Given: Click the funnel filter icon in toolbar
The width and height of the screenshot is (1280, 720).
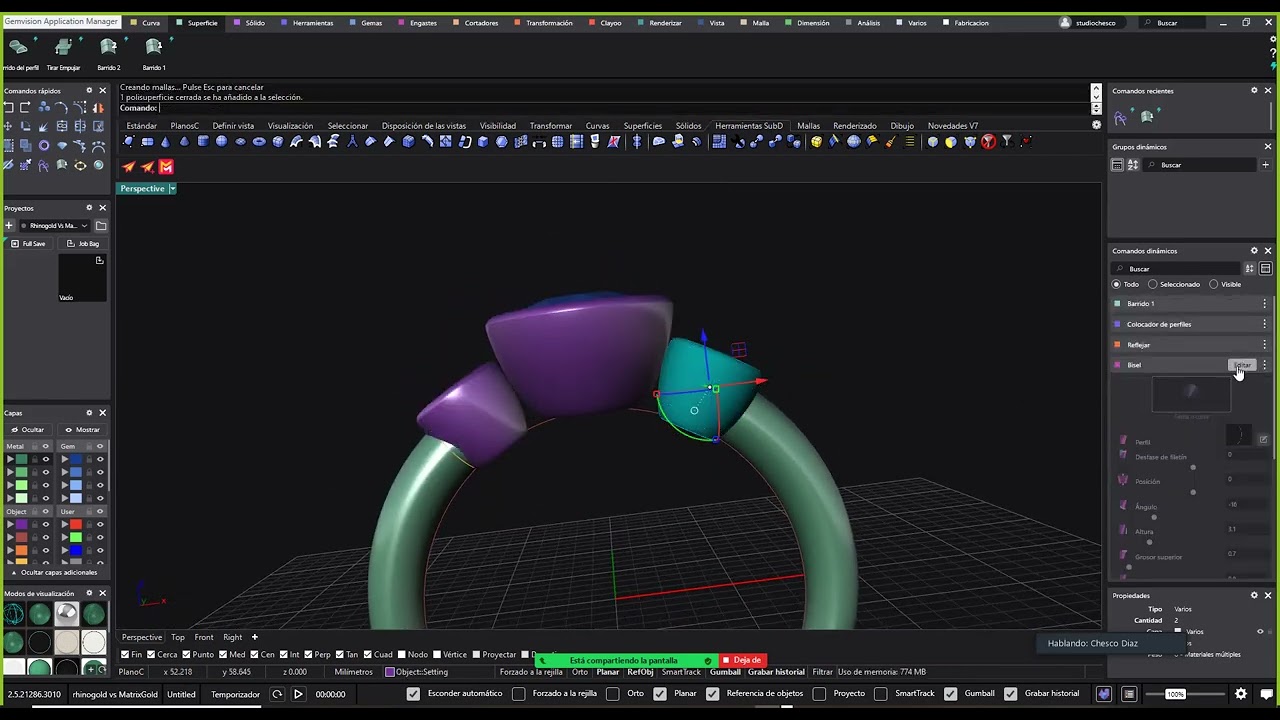Looking at the screenshot, I should pos(1007,141).
